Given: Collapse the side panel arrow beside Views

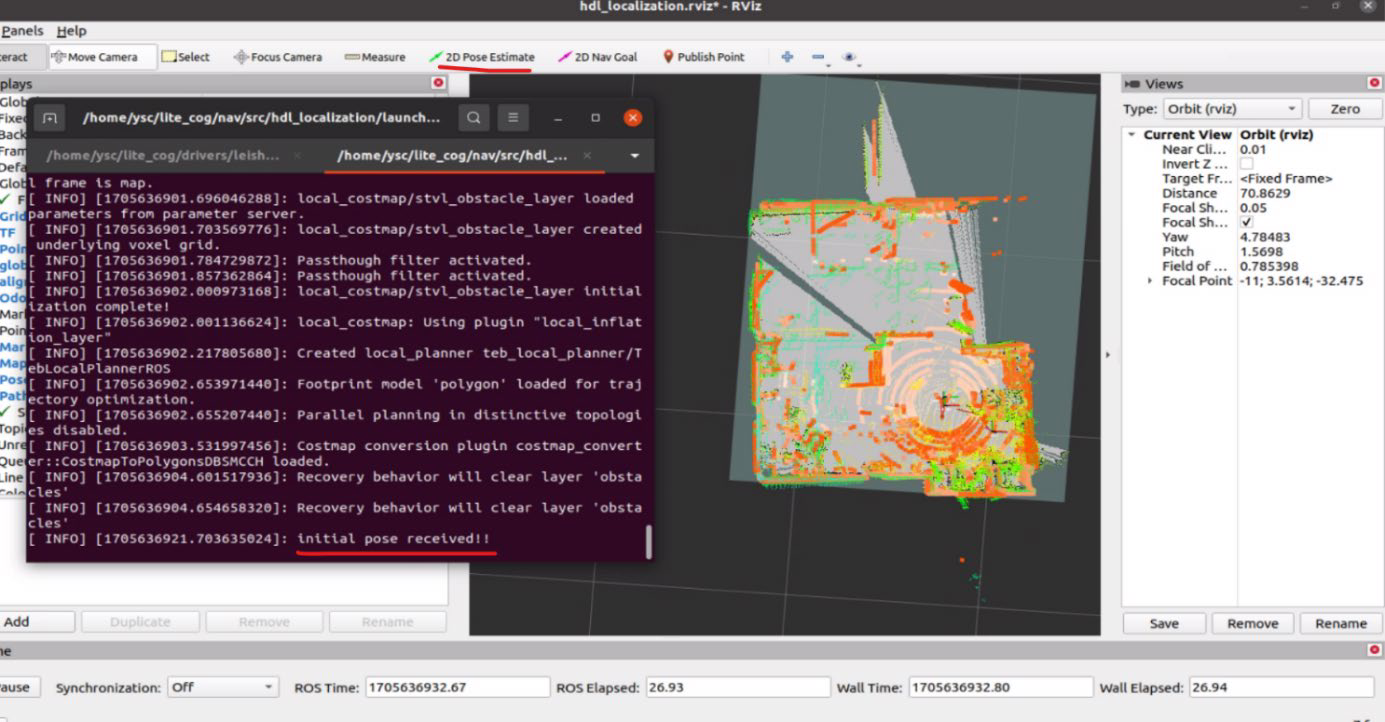Looking at the screenshot, I should tap(1109, 355).
